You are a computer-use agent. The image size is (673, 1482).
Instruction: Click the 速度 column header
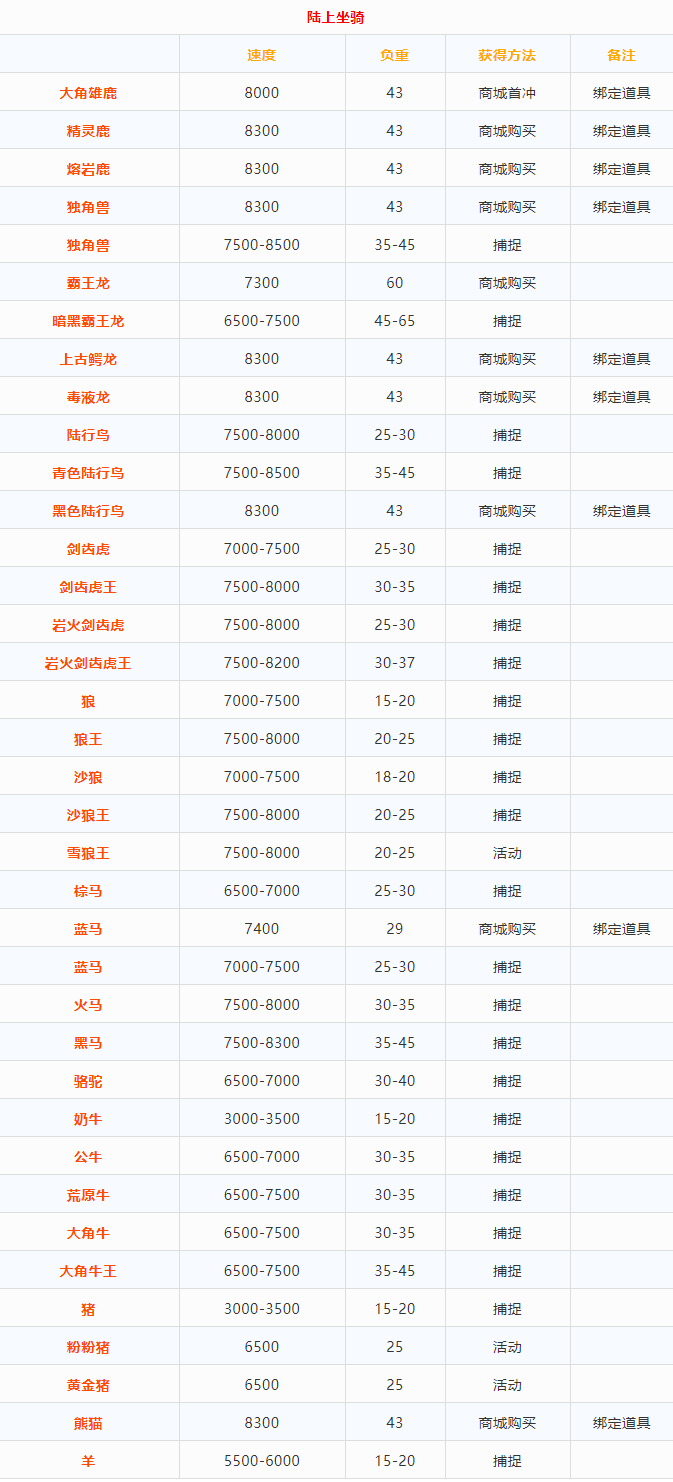(261, 55)
